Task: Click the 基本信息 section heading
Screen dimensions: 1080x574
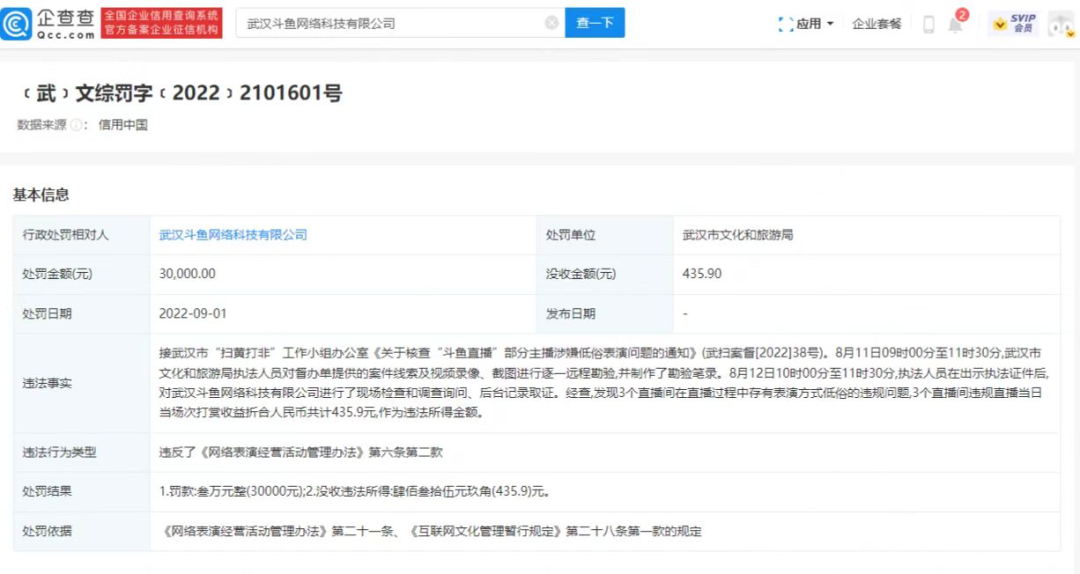Action: [41, 195]
